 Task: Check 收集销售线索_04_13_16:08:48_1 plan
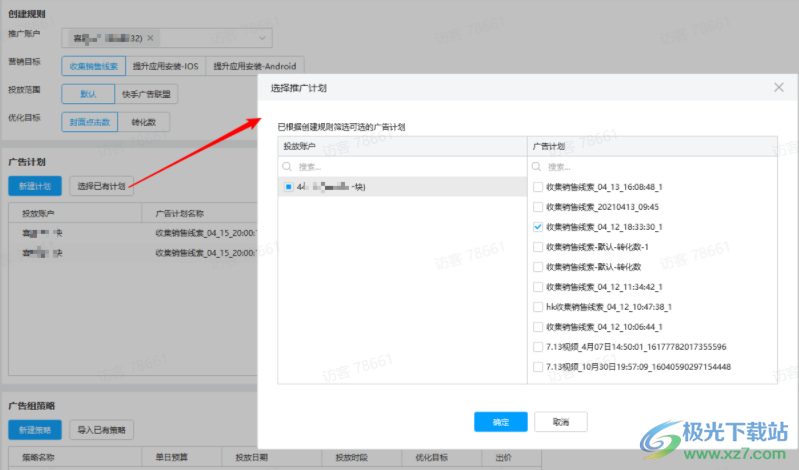click(538, 187)
